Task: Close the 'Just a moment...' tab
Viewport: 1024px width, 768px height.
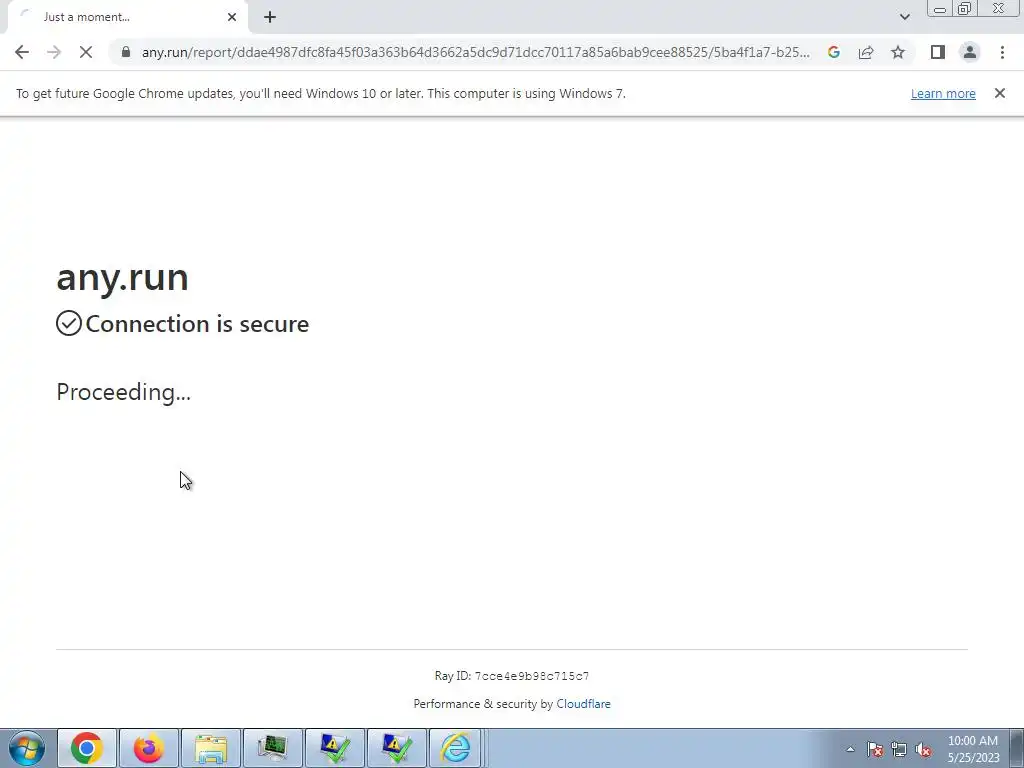Action: (x=232, y=18)
